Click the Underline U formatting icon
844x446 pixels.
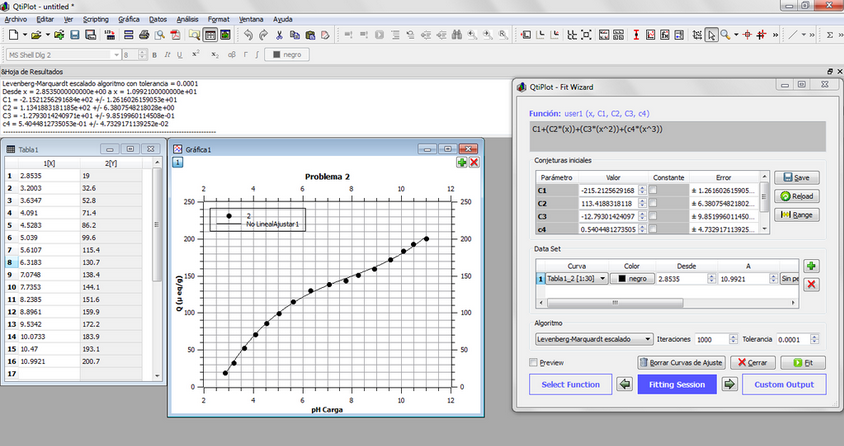coord(179,55)
